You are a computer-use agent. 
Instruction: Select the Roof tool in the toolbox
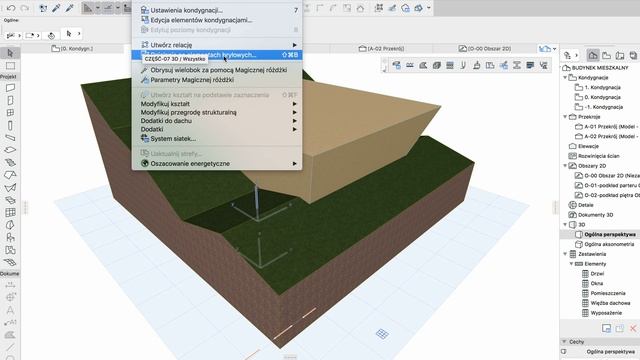coord(10,175)
